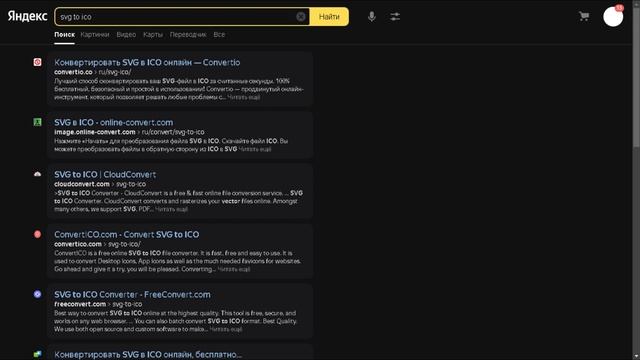
Task: Switch to the Видео tab
Action: [126, 35]
